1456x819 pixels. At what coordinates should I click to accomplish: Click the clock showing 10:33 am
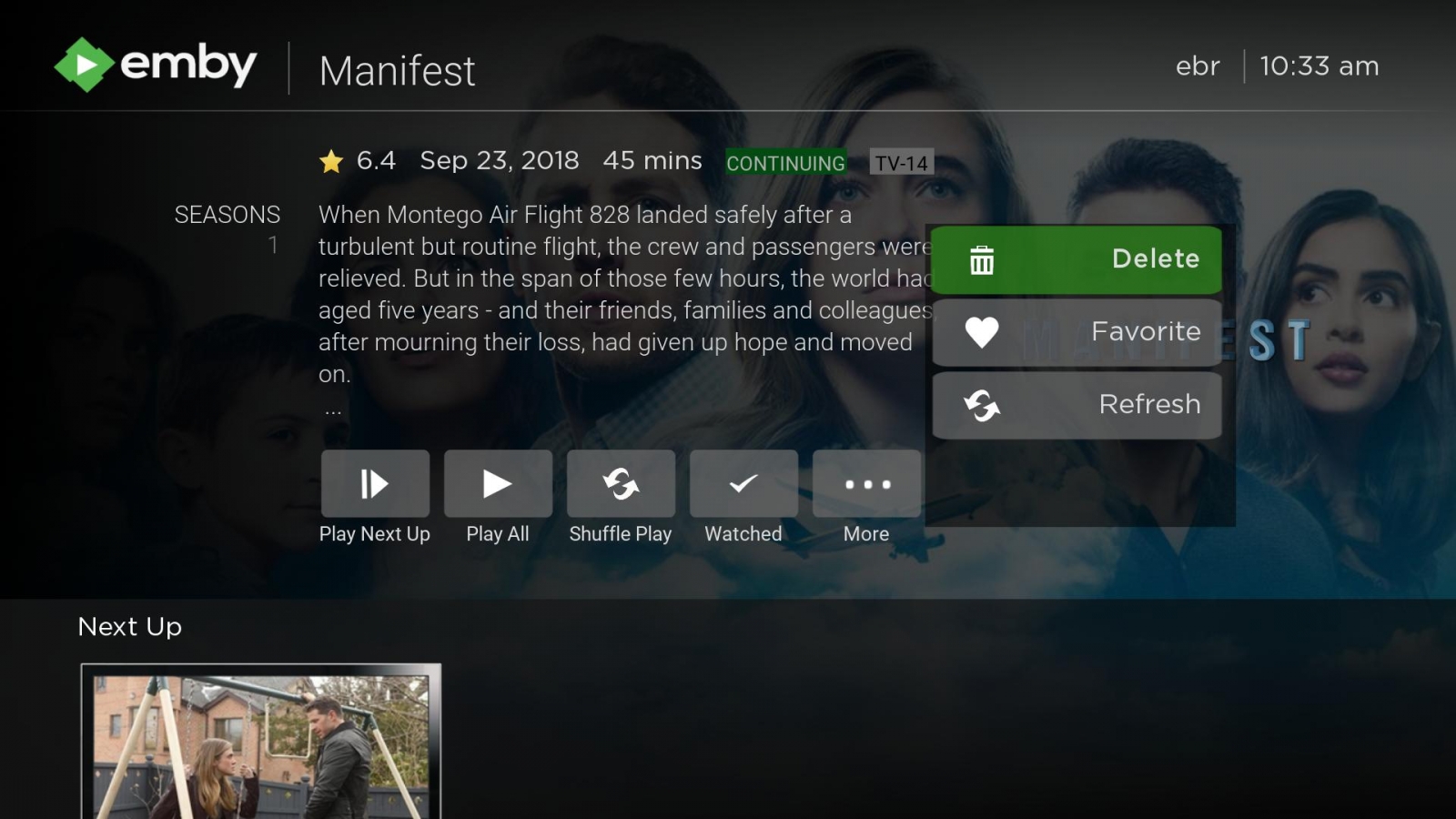coord(1319,66)
